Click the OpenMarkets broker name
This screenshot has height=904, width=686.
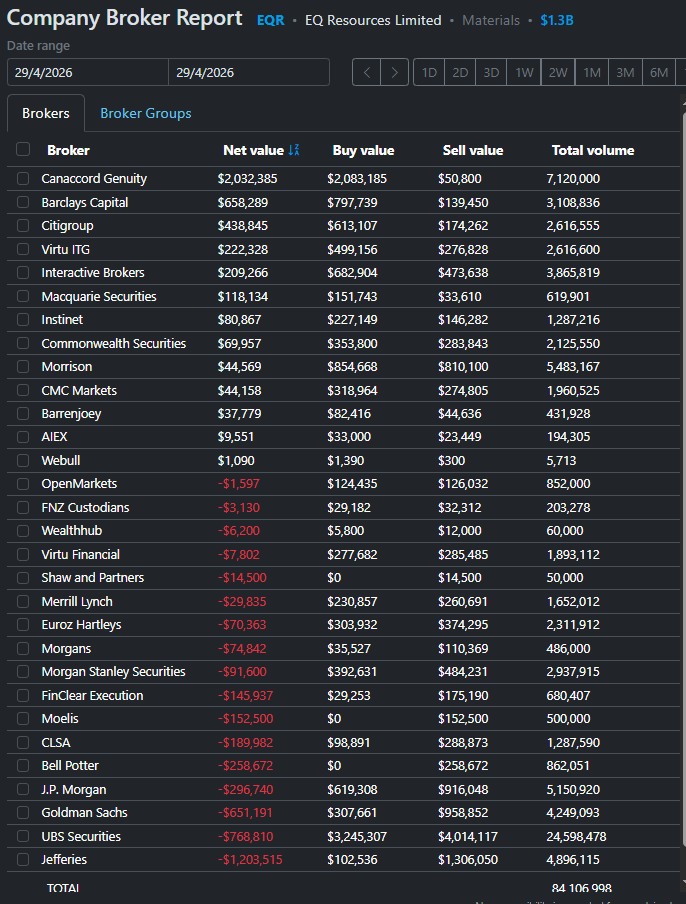click(x=79, y=484)
